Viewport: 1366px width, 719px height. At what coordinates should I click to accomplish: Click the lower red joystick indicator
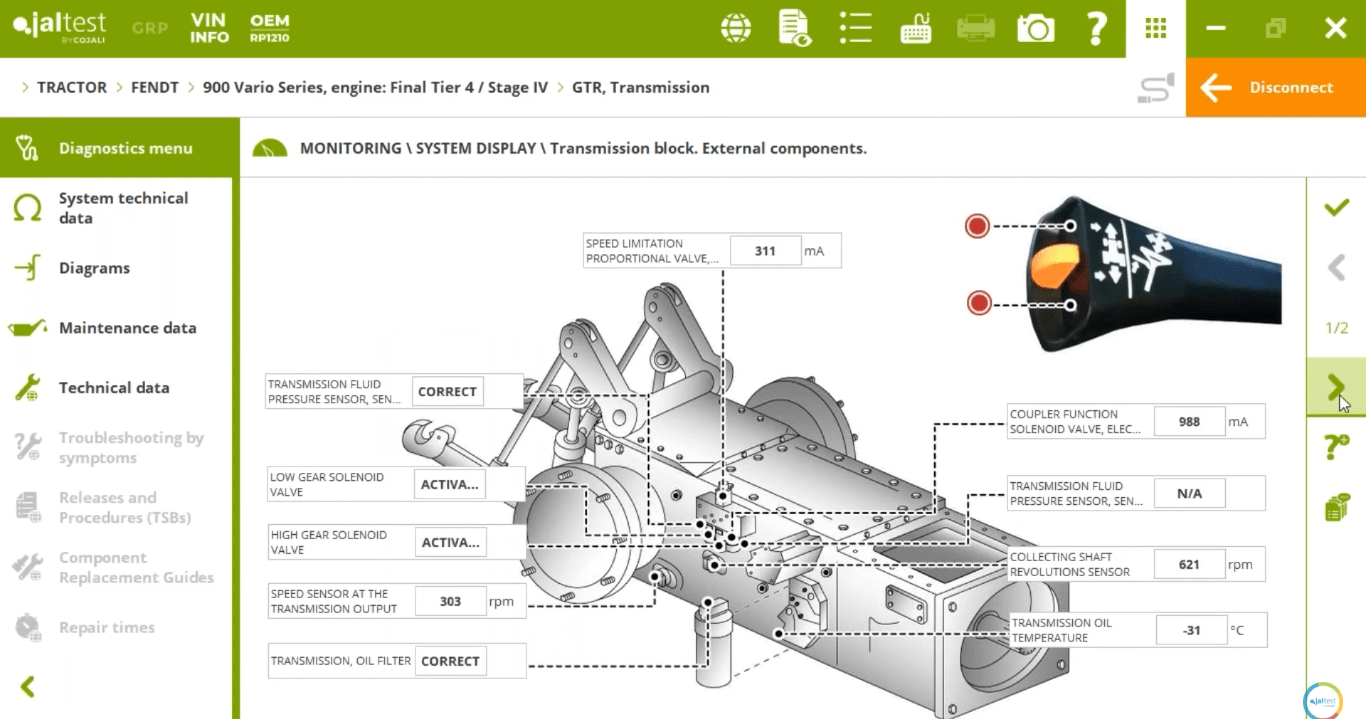978,302
